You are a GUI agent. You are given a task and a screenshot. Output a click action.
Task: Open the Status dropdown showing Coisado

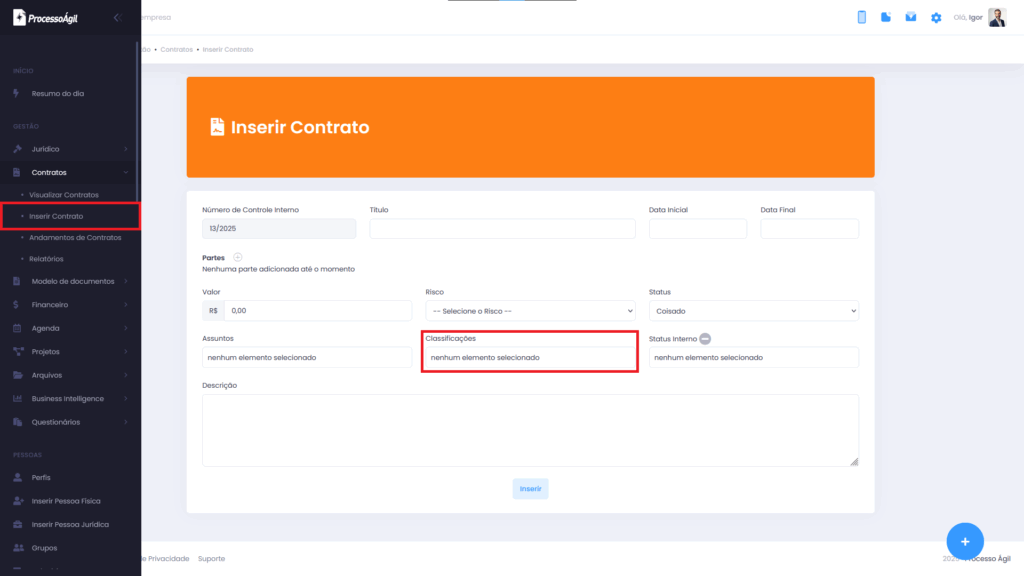(x=754, y=311)
